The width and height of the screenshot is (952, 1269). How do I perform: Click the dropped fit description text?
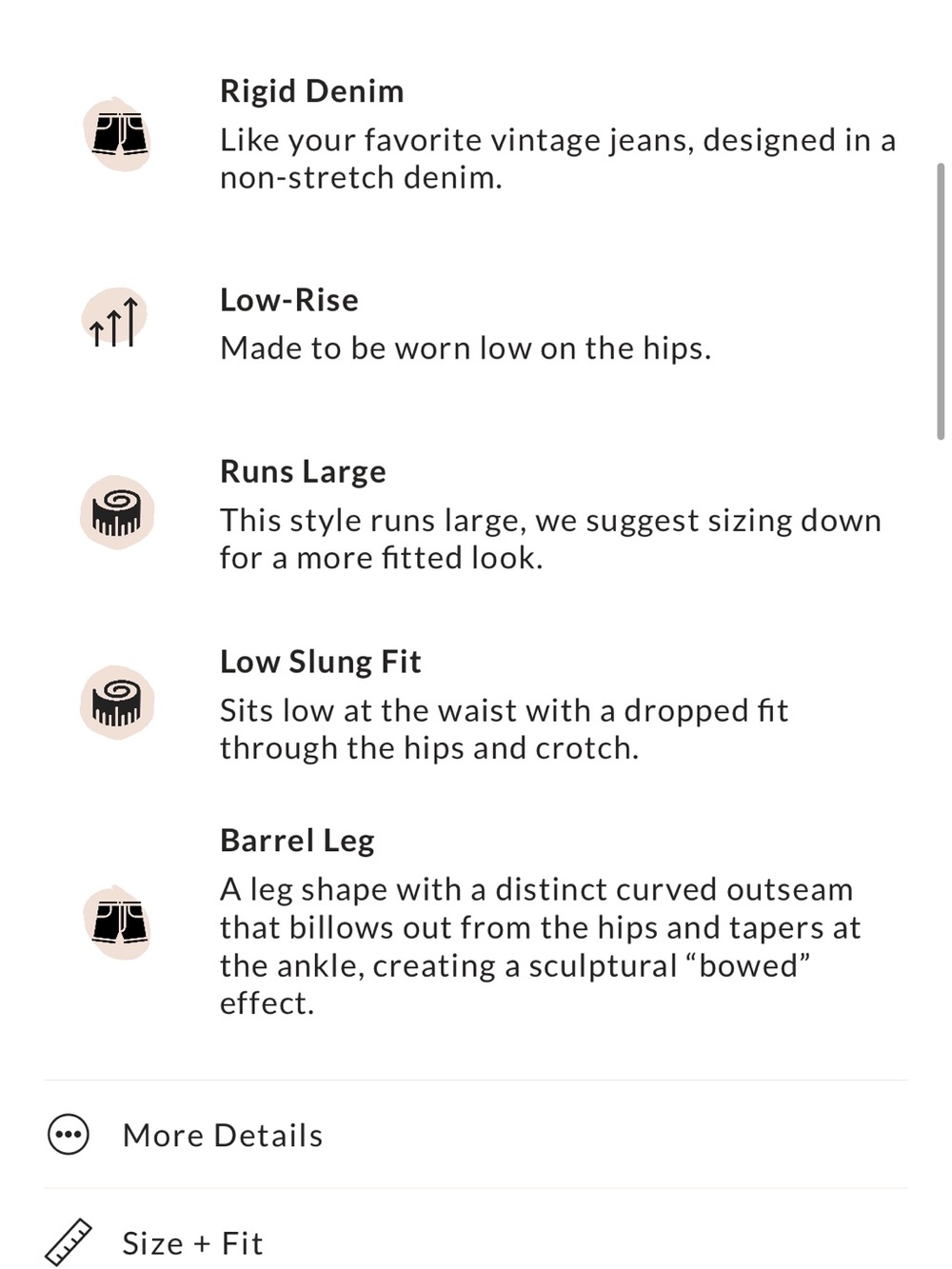[505, 729]
